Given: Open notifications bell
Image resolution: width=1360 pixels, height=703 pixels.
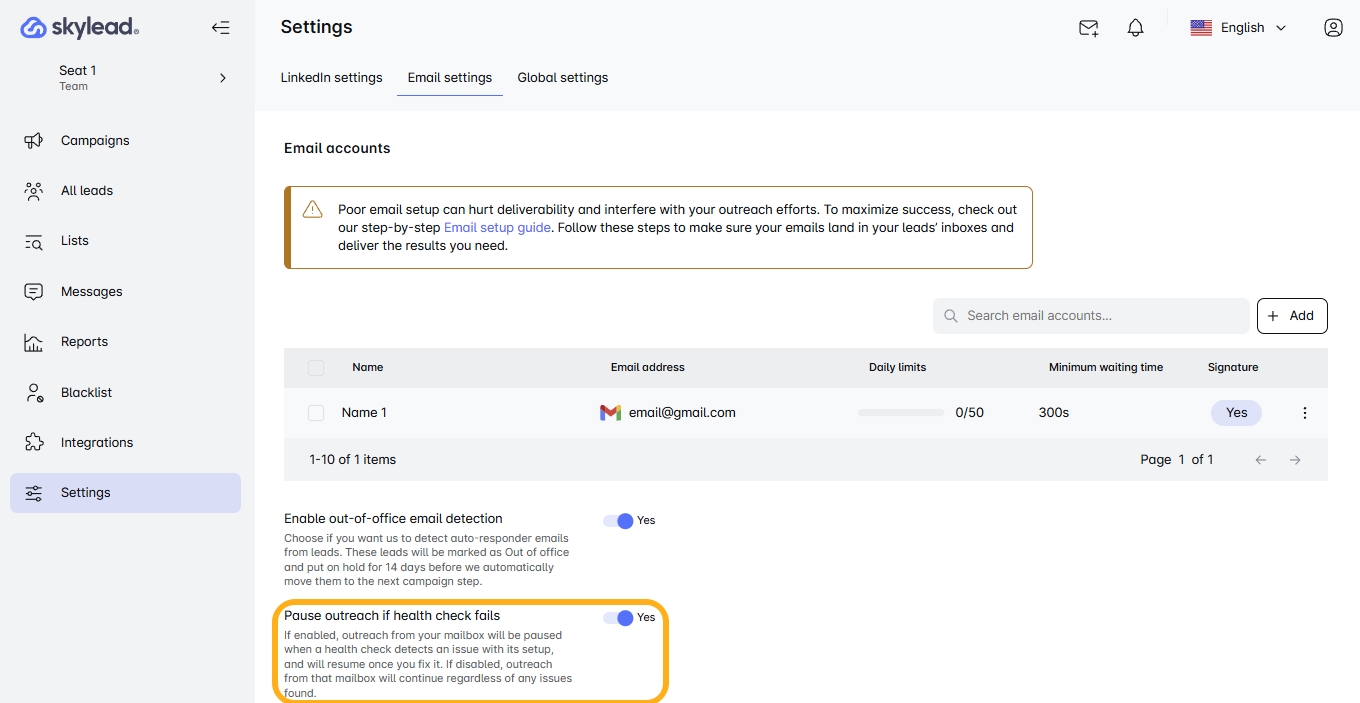Looking at the screenshot, I should pyautogui.click(x=1135, y=28).
